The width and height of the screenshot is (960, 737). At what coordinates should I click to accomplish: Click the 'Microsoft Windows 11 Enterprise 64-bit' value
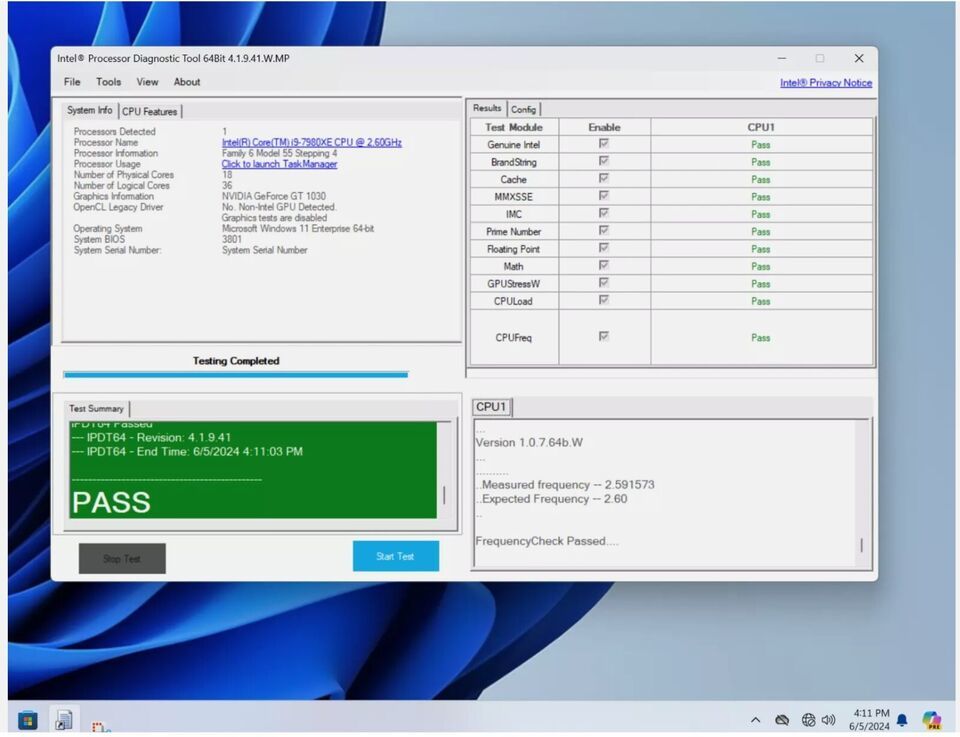(x=298, y=229)
